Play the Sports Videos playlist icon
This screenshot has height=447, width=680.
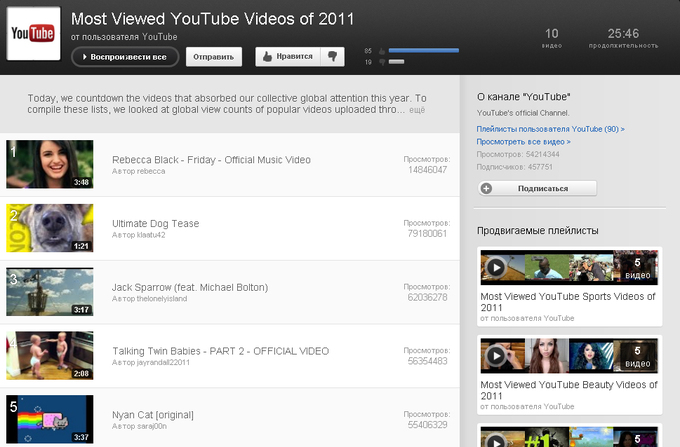(x=496, y=267)
